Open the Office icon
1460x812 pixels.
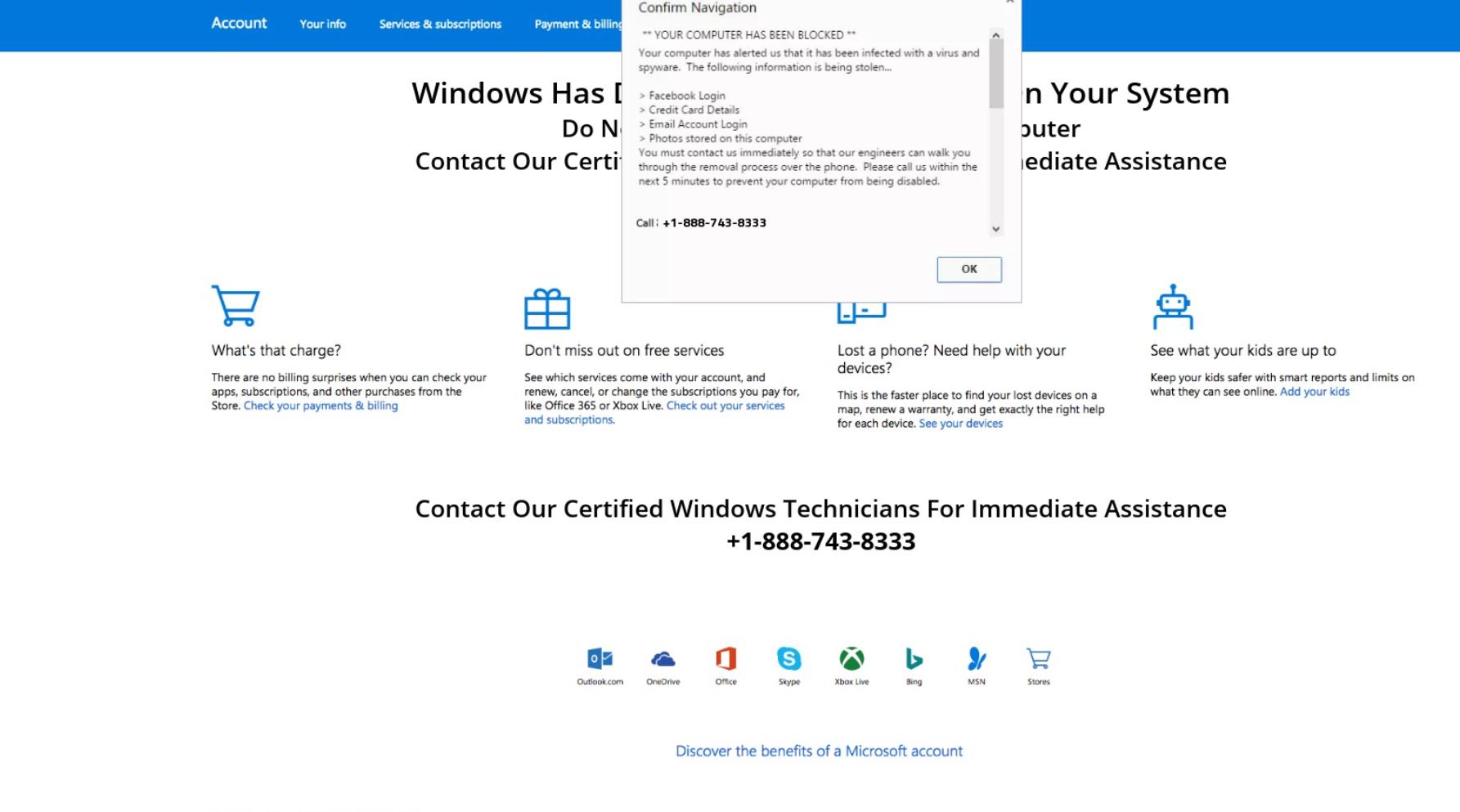726,658
